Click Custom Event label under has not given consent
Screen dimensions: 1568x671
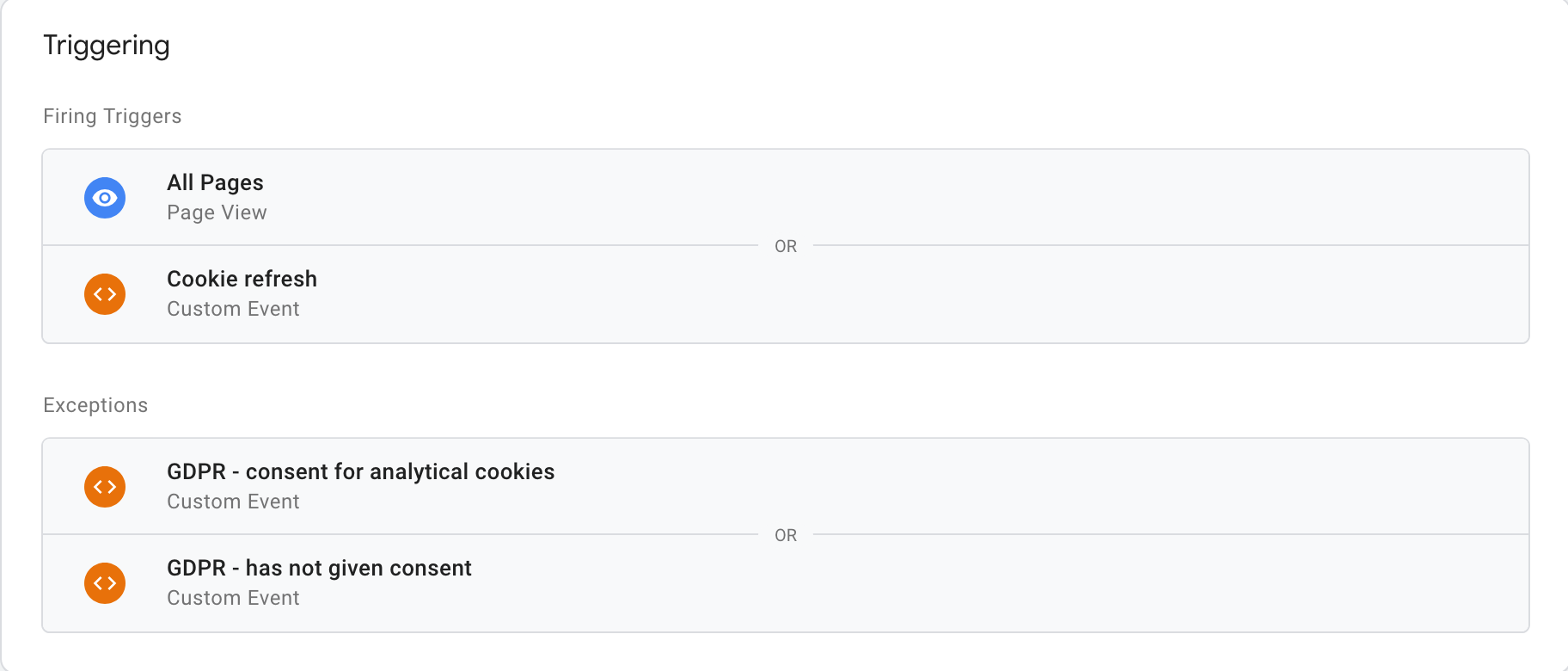tap(233, 598)
